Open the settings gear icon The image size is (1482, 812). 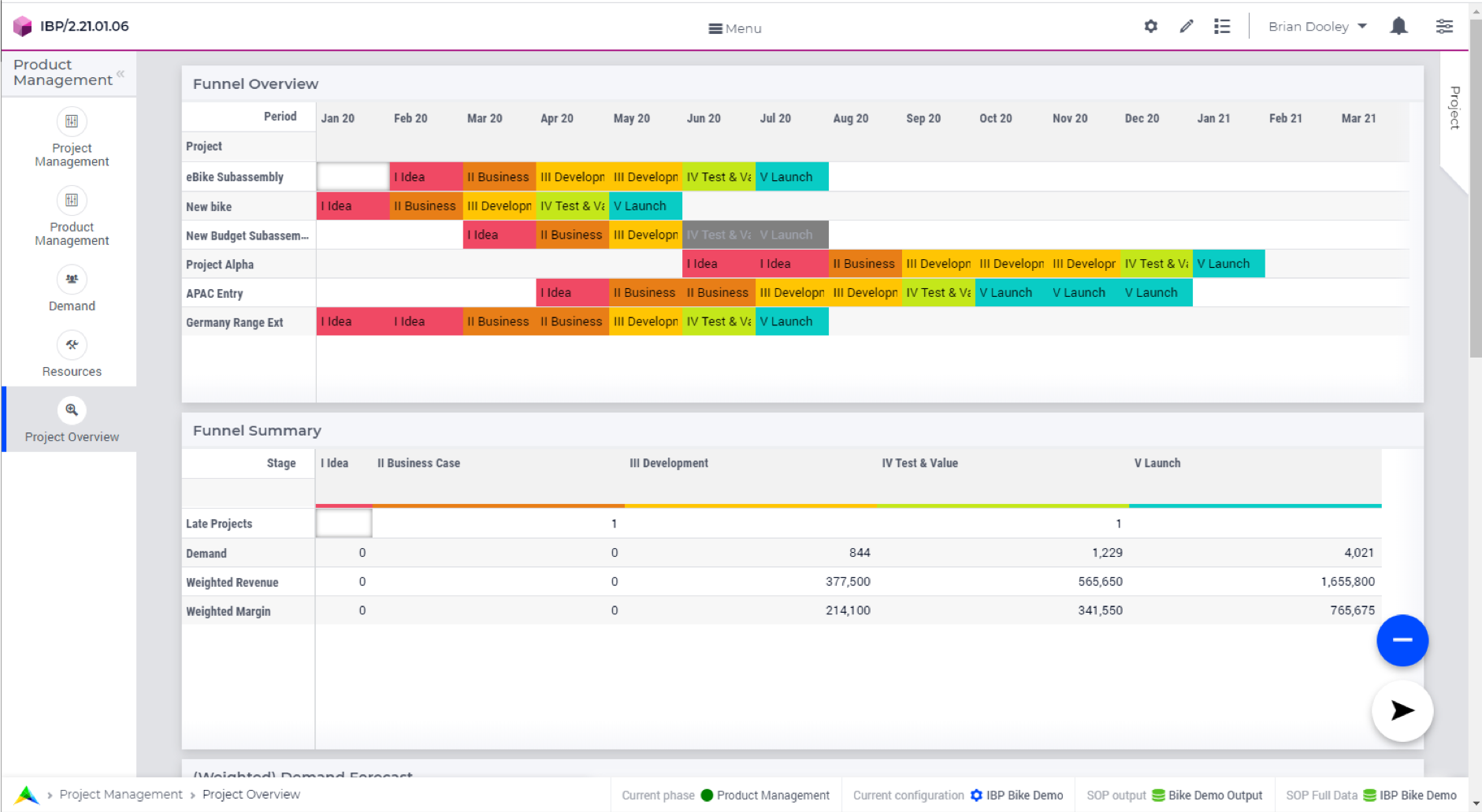[x=1151, y=26]
